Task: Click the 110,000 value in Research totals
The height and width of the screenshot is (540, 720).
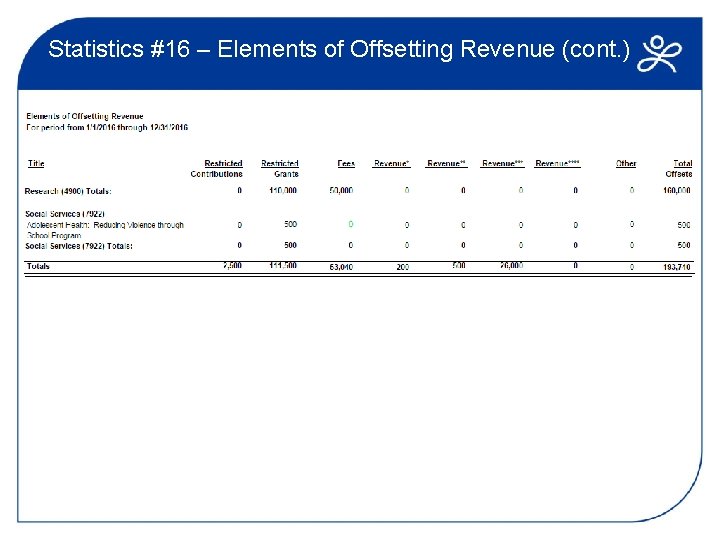Action: point(283,190)
